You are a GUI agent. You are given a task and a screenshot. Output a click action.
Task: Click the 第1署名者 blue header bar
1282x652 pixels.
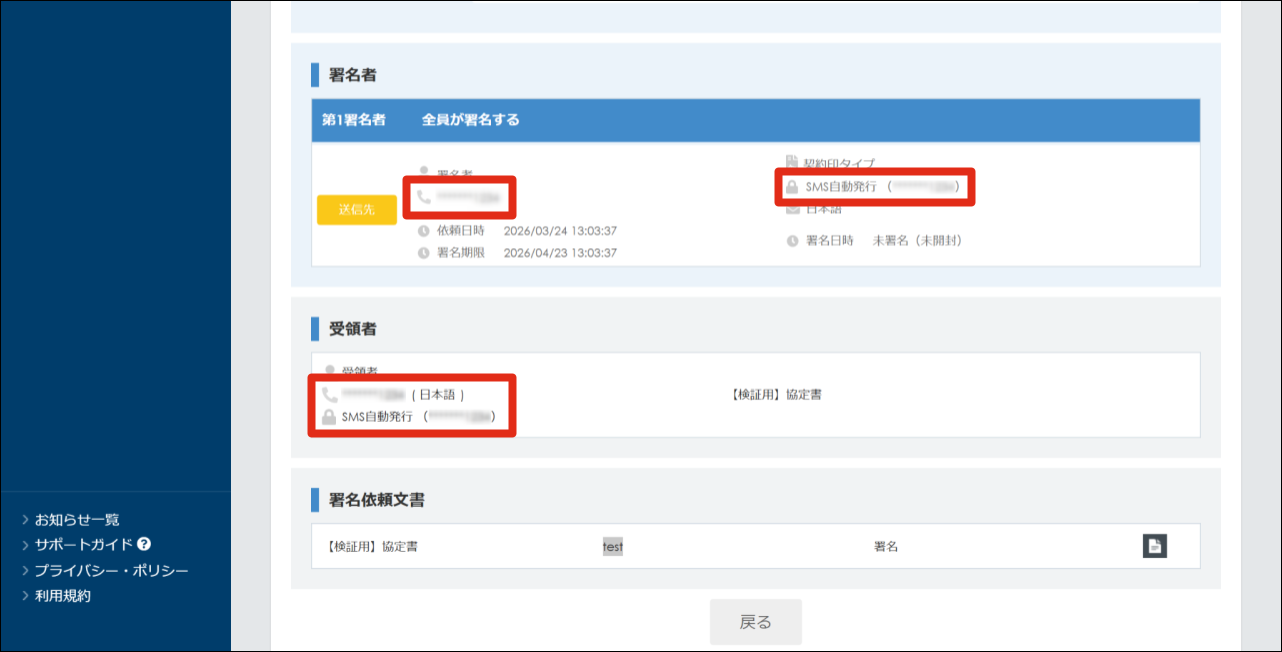(x=755, y=120)
